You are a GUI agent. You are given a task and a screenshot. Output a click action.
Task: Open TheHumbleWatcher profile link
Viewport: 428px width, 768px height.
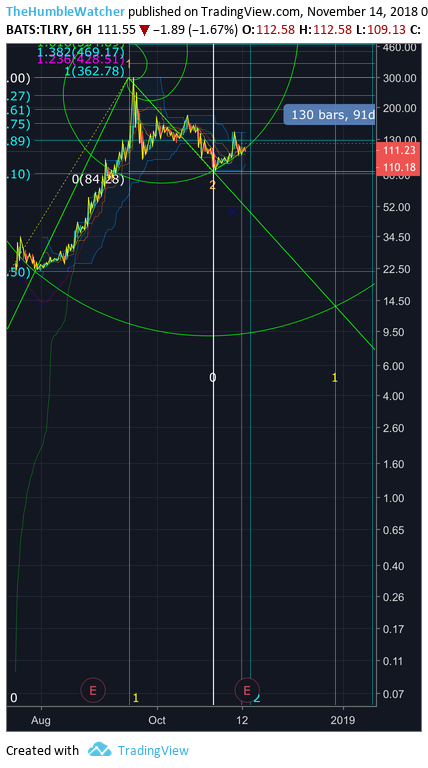[x=66, y=11]
